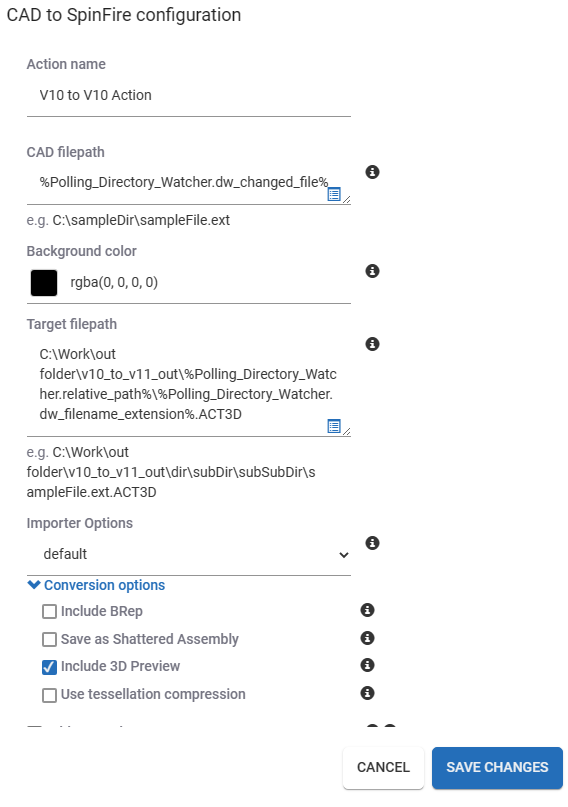Show info about Use tessellation compression
This screenshot has height=807, width=568.
tap(367, 693)
